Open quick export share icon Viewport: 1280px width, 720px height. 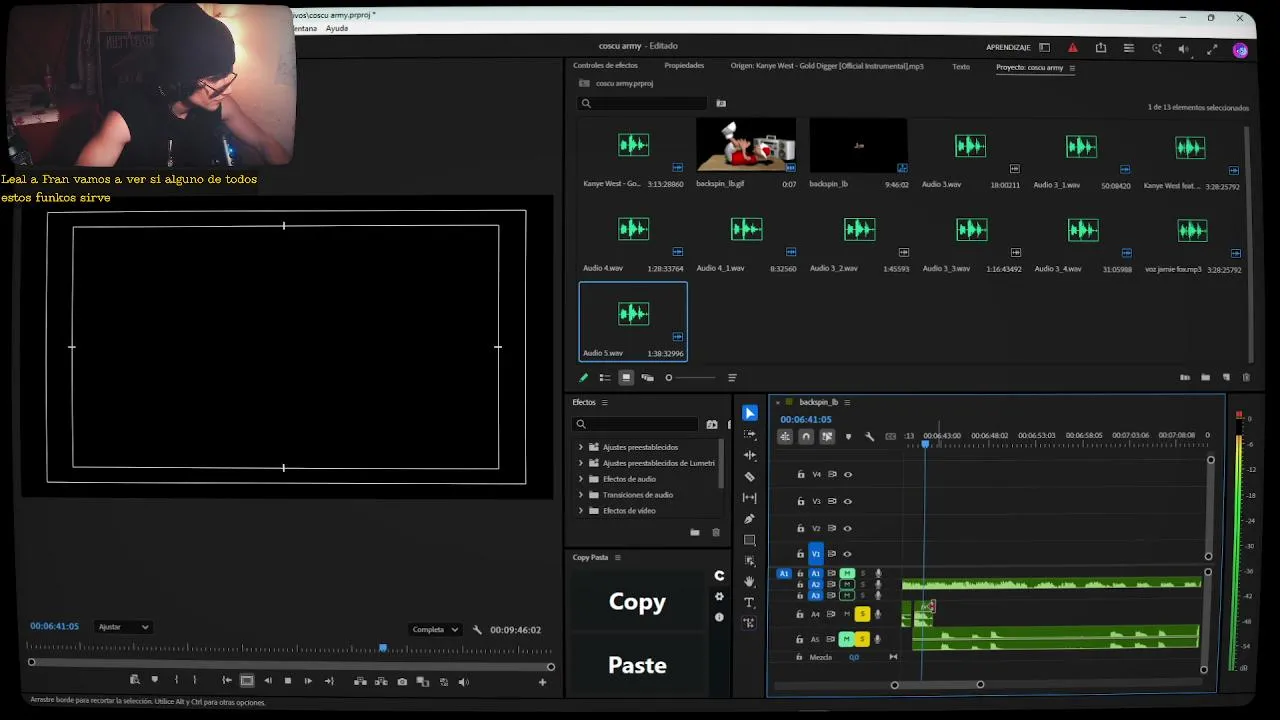(x=1101, y=48)
